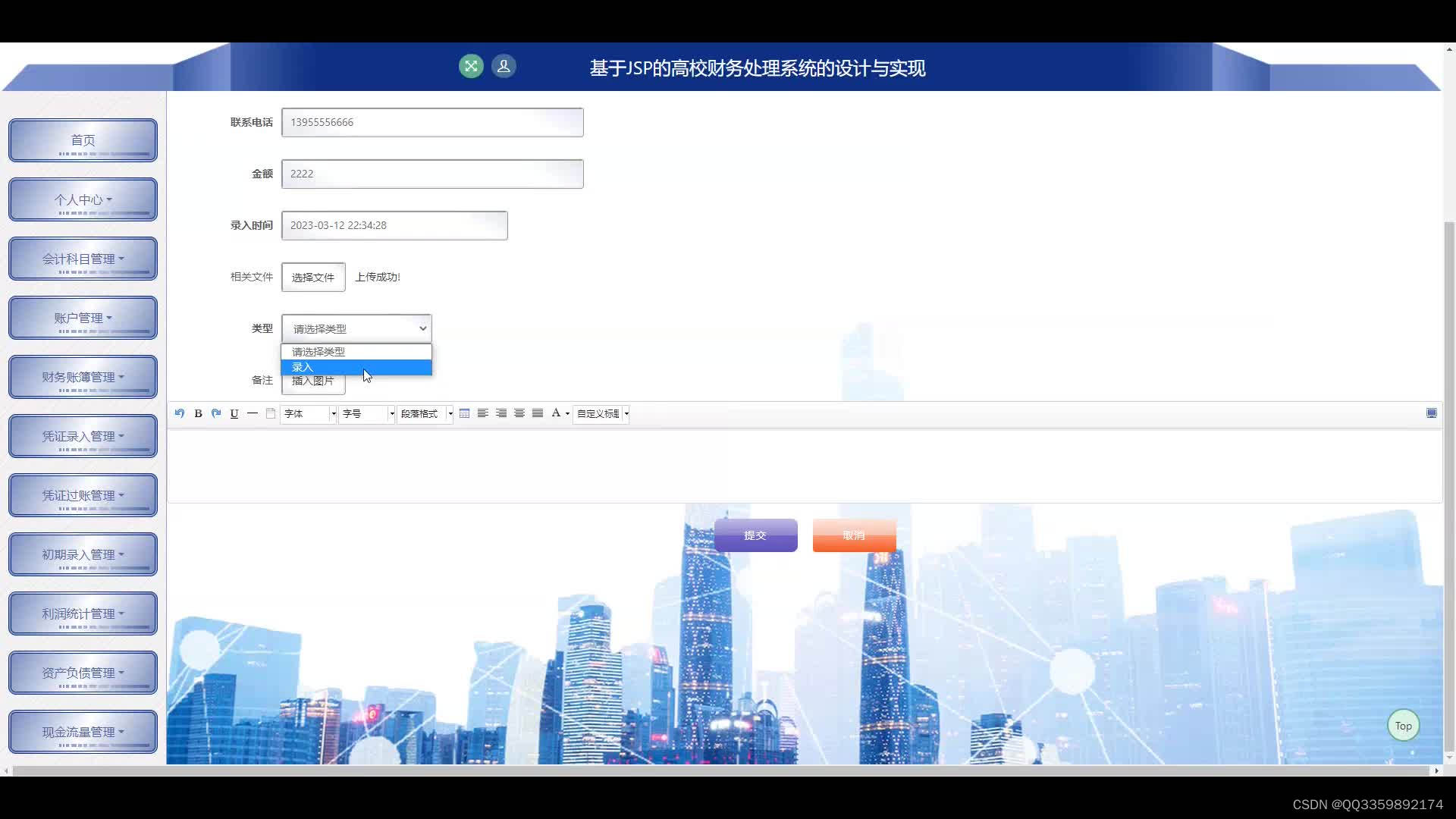The width and height of the screenshot is (1456, 819).
Task: Click the 上传成功! upload status text
Action: tap(378, 277)
